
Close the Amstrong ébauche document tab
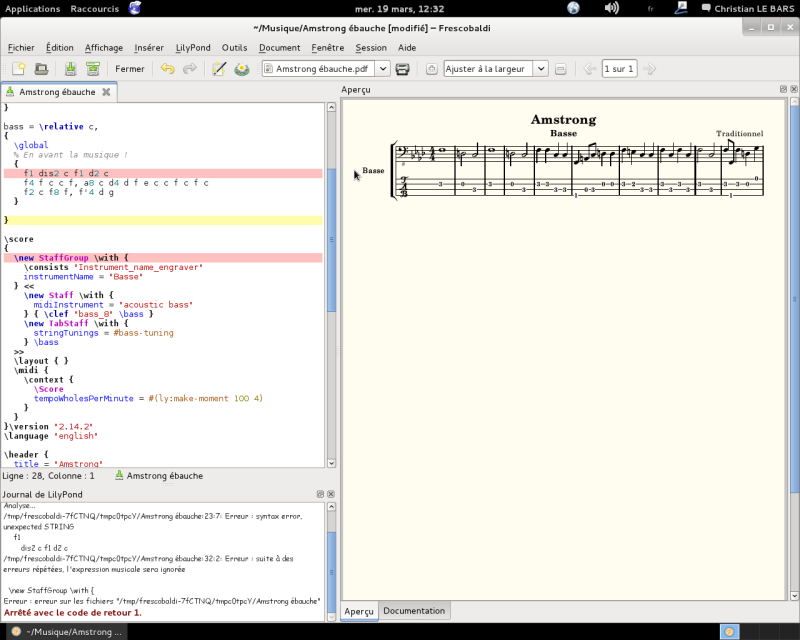click(x=106, y=92)
